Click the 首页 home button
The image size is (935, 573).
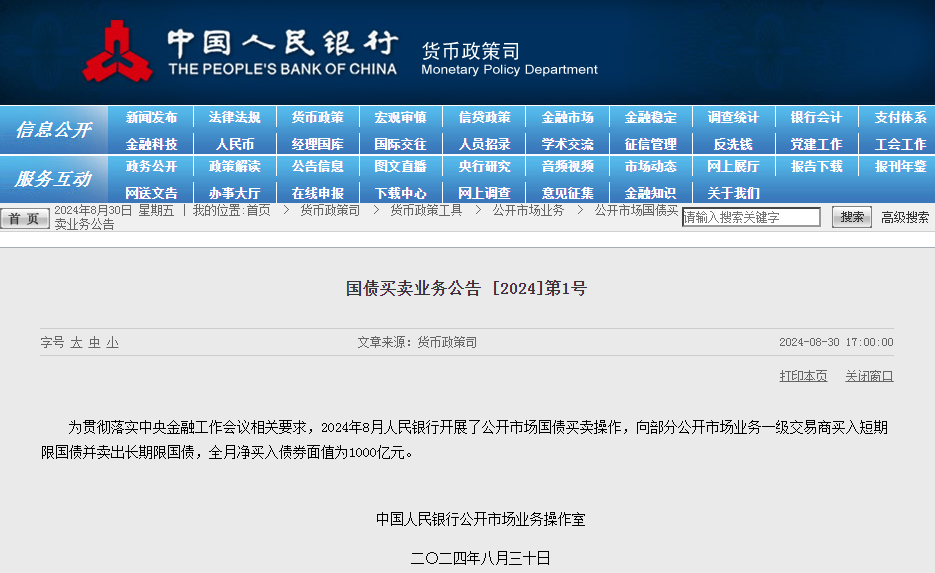pos(24,218)
